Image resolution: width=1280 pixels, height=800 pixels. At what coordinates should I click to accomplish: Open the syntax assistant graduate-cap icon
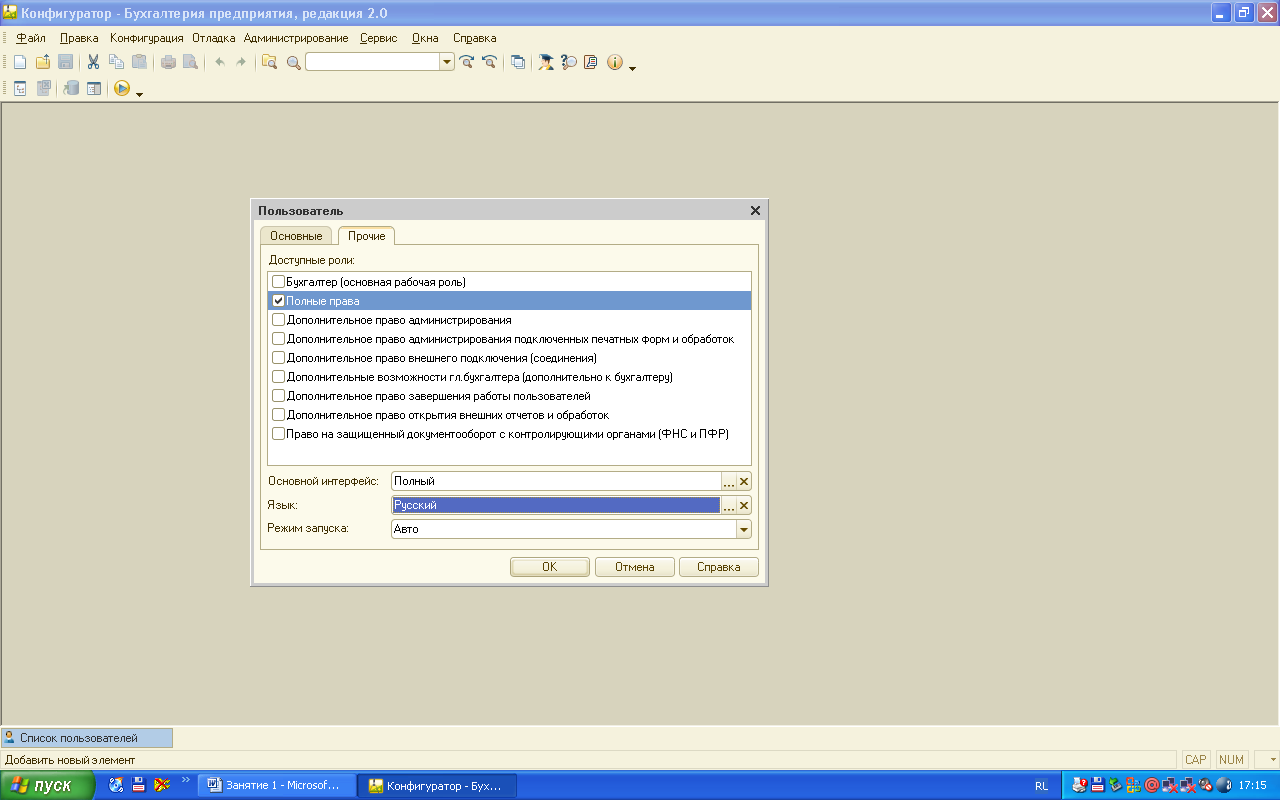[546, 62]
